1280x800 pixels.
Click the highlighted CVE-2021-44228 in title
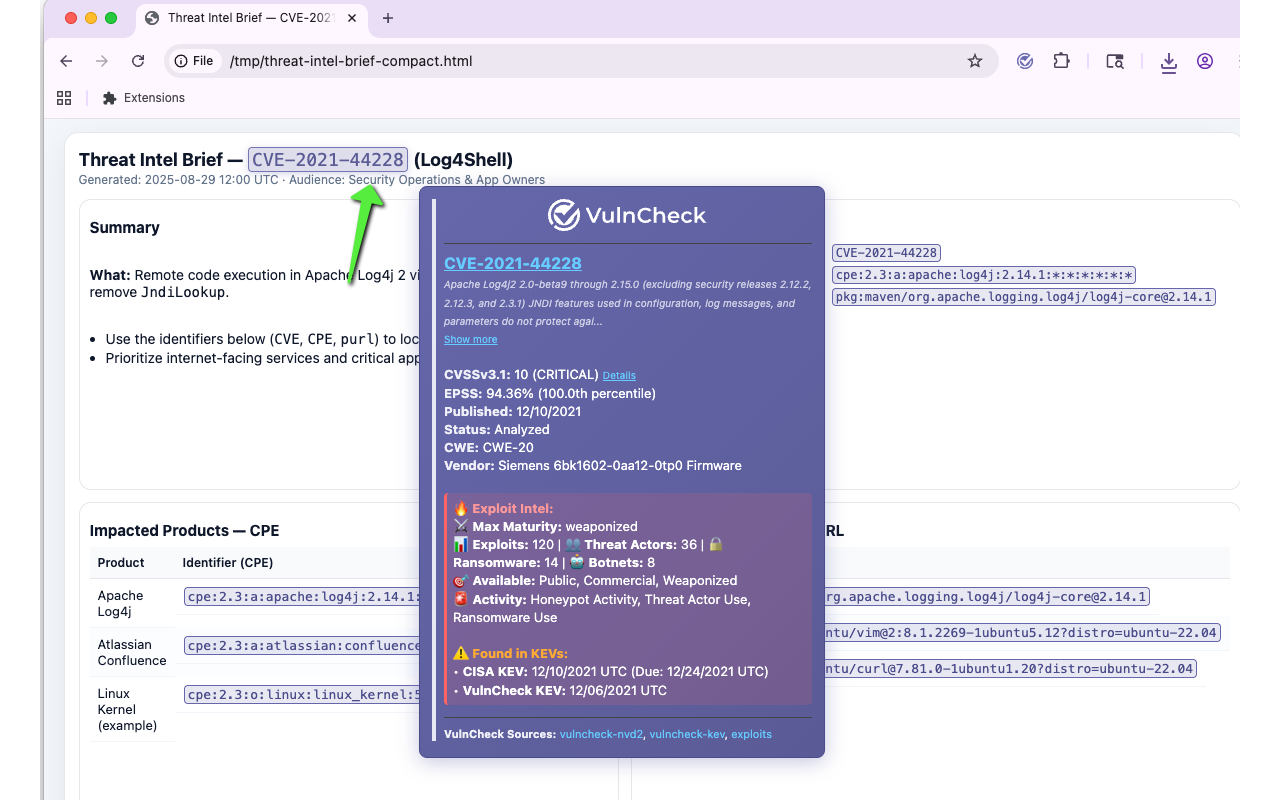click(x=328, y=159)
